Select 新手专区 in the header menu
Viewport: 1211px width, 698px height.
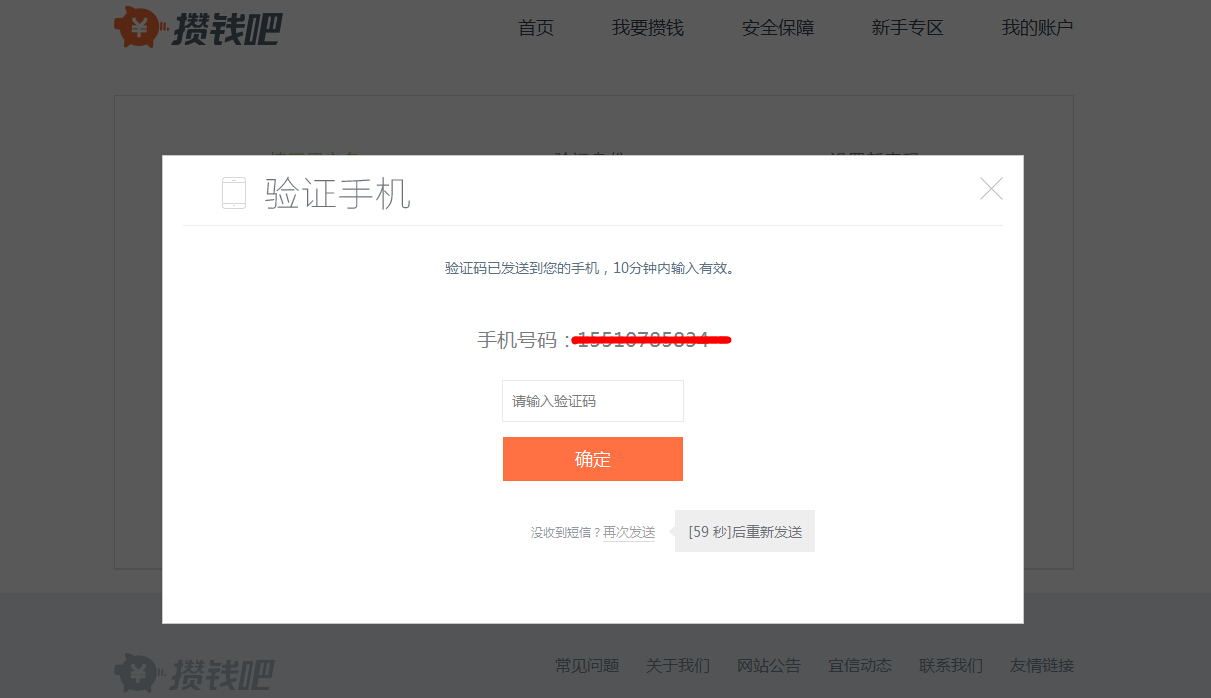tap(907, 28)
